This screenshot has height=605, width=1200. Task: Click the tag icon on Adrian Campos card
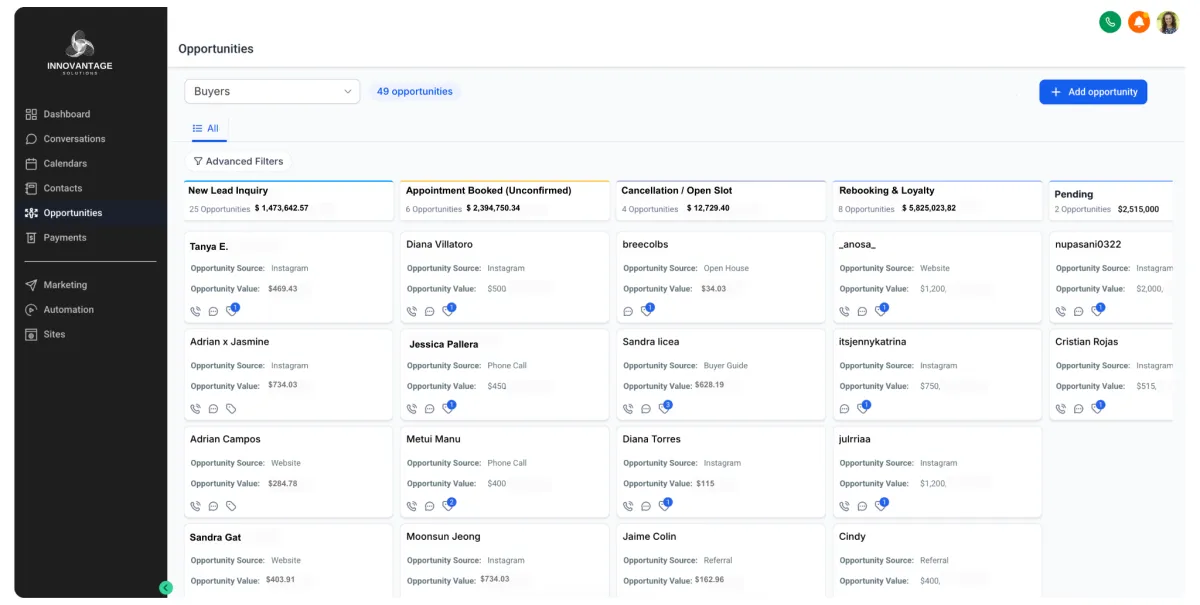pos(231,506)
